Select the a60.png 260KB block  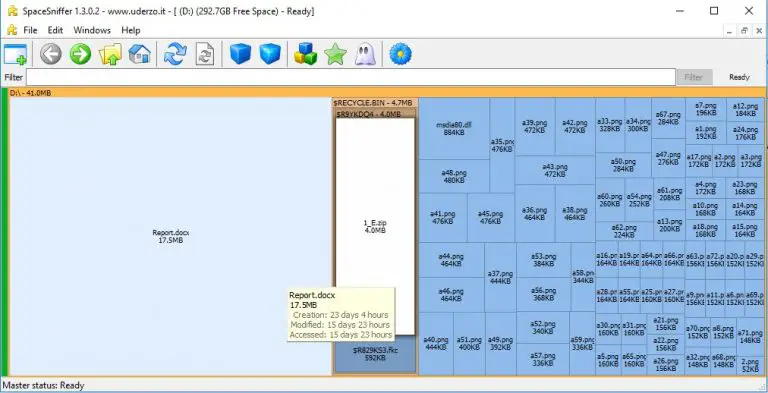pos(610,200)
